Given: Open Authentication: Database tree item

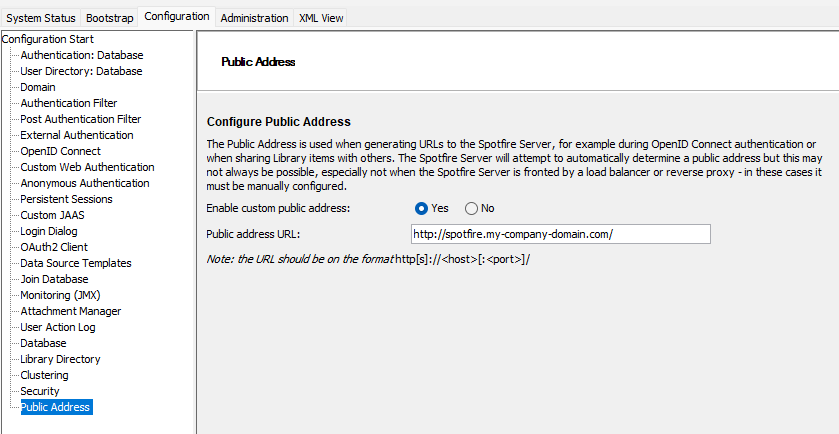Looking at the screenshot, I should click(82, 55).
